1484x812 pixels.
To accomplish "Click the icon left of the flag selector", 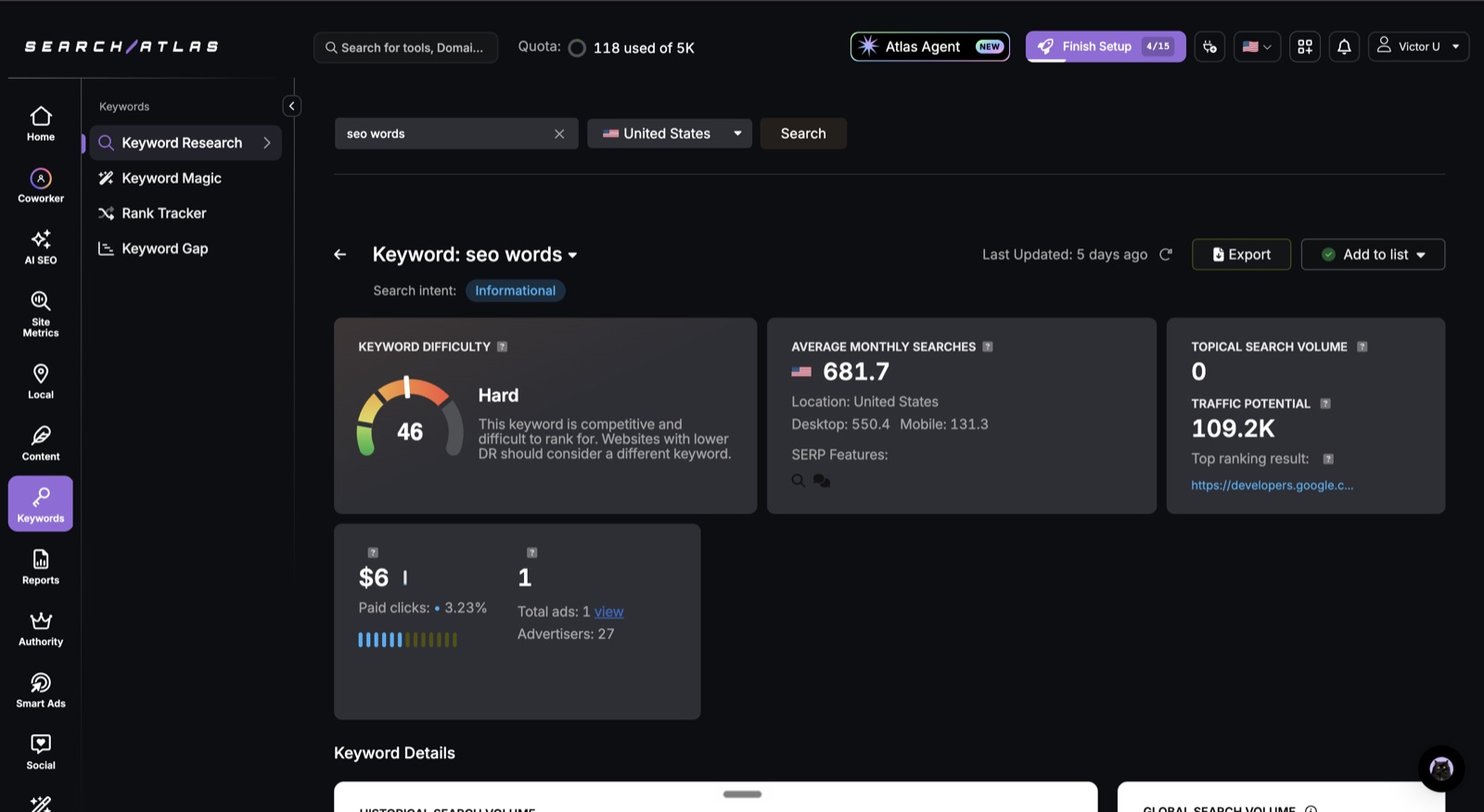I will [x=1209, y=46].
